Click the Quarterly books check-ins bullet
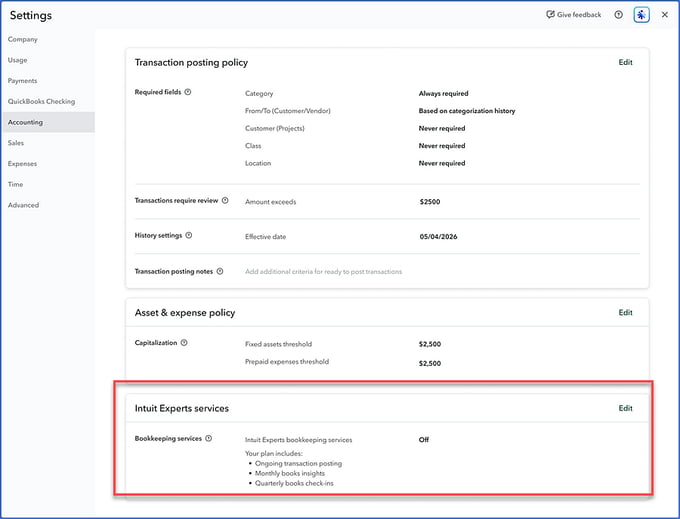The image size is (680, 519). 294,483
